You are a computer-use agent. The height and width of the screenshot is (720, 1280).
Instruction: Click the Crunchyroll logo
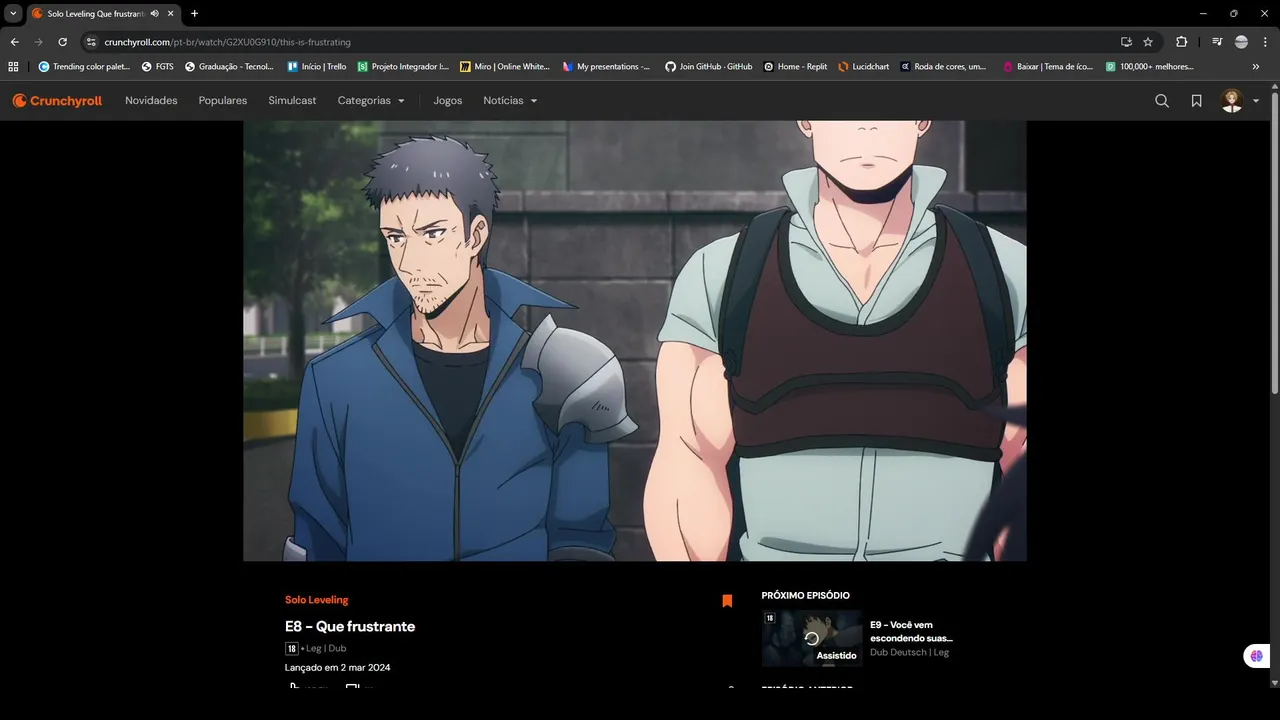click(x=57, y=101)
